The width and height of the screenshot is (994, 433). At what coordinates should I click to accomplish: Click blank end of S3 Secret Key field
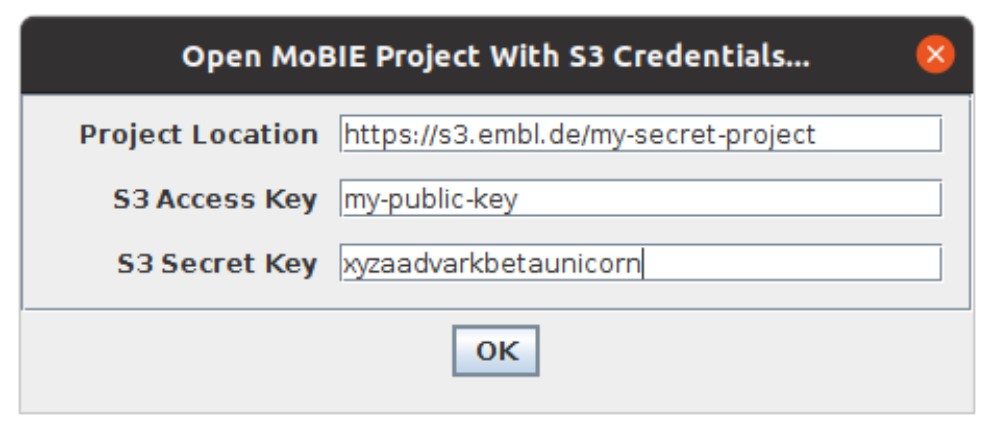(x=791, y=262)
